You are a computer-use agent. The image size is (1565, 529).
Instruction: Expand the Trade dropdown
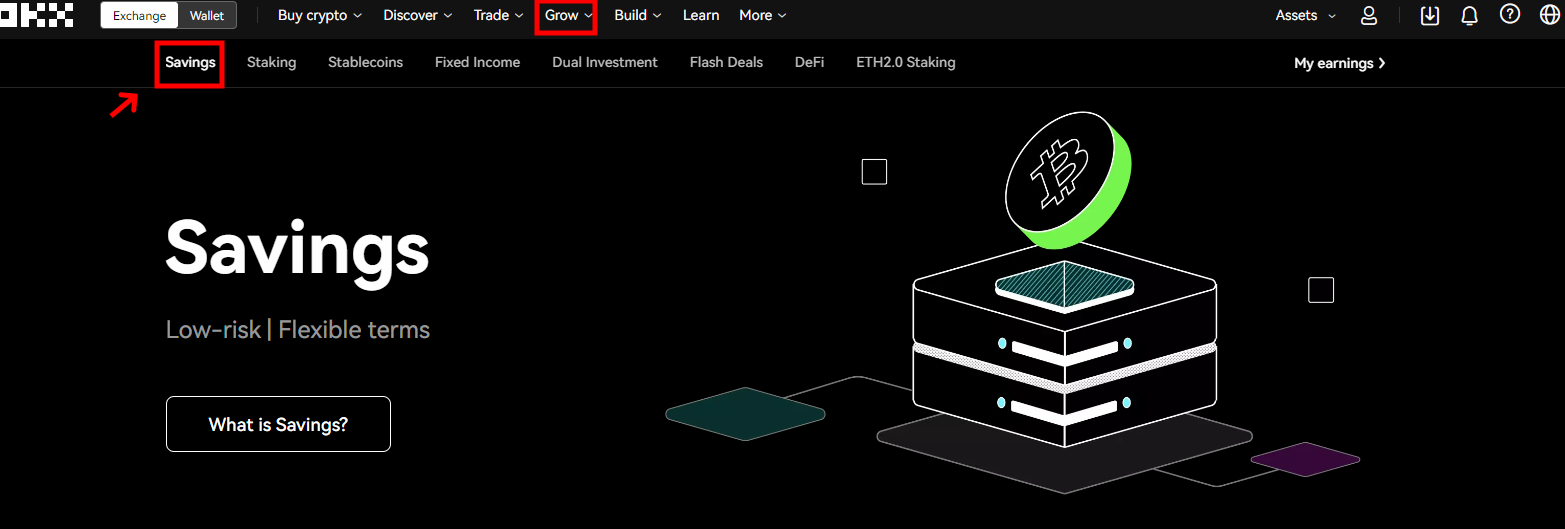[x=499, y=15]
